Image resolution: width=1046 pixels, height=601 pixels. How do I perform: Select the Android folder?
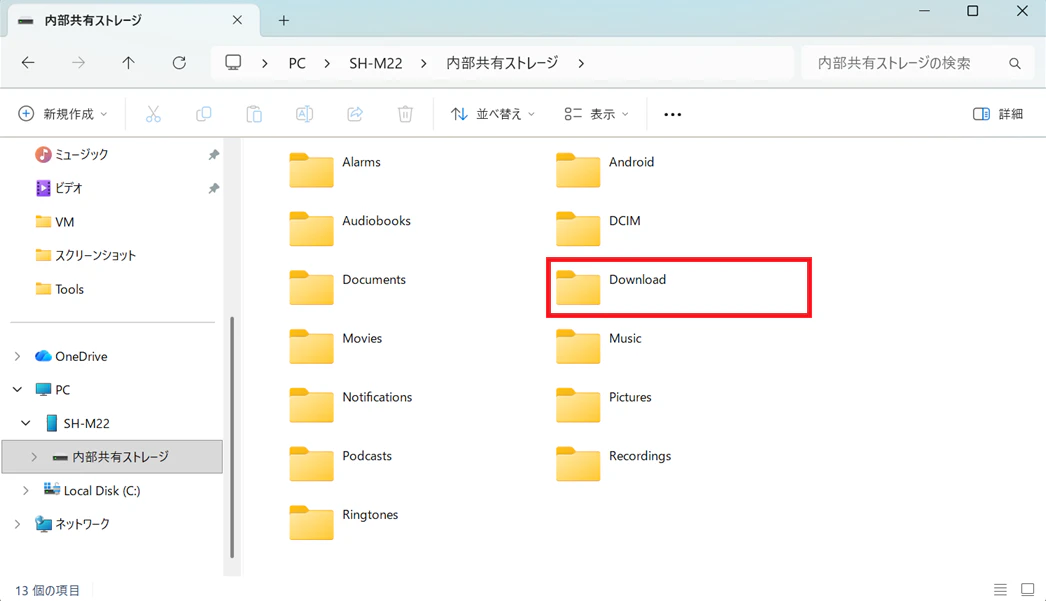605,169
